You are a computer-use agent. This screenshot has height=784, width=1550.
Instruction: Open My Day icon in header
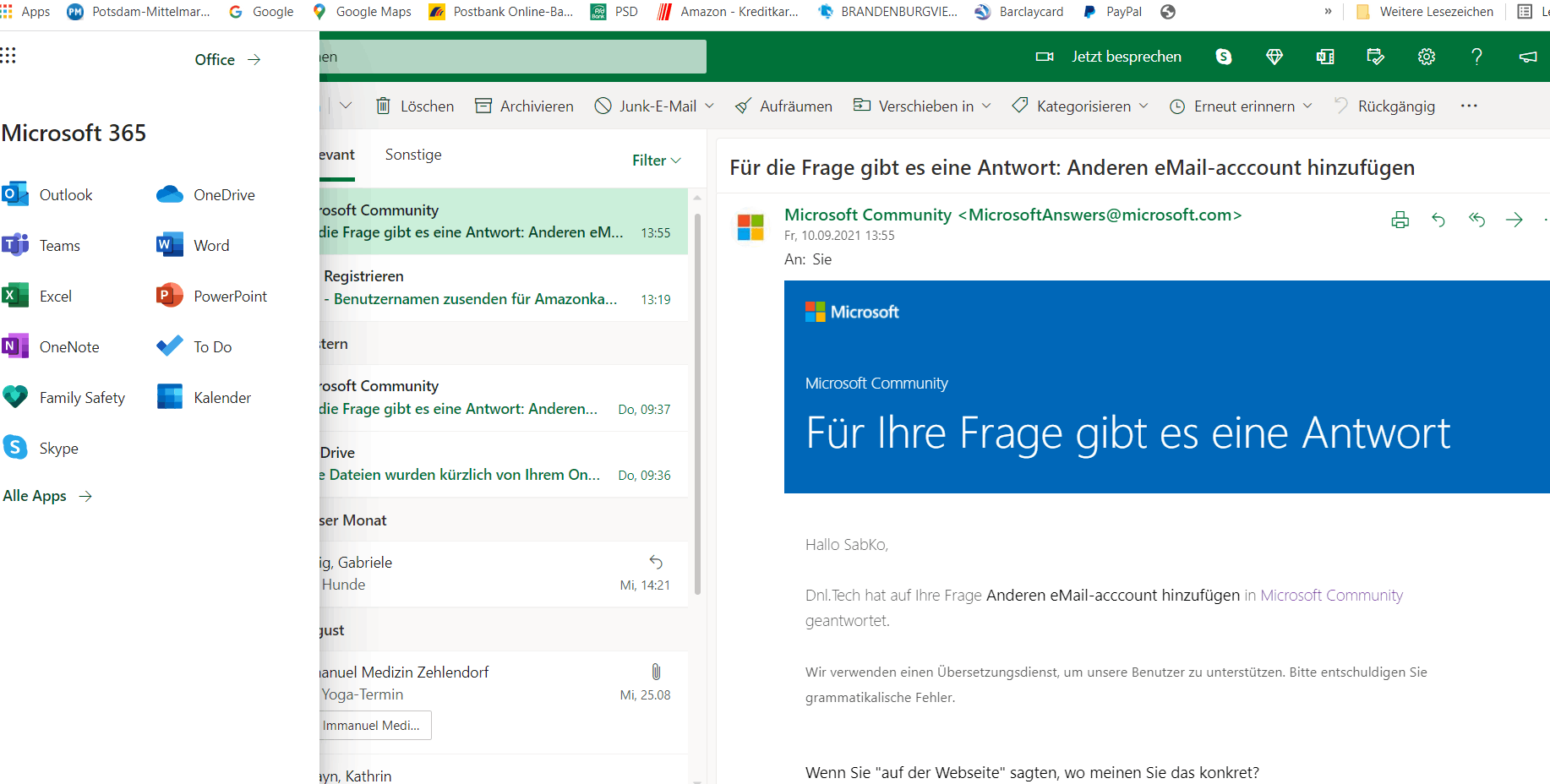1376,57
